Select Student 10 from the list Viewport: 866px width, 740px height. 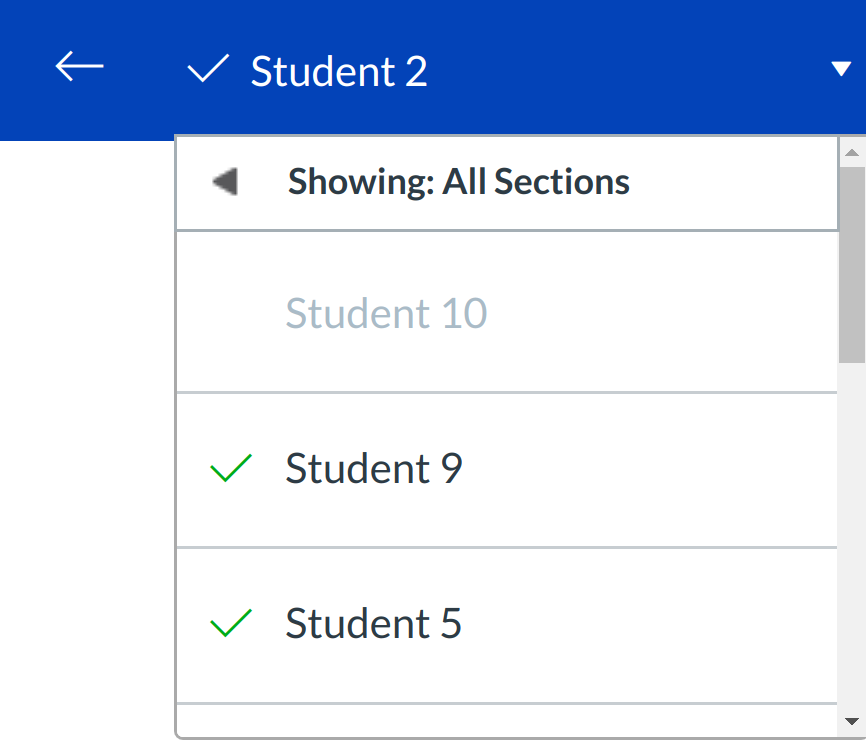pos(387,313)
